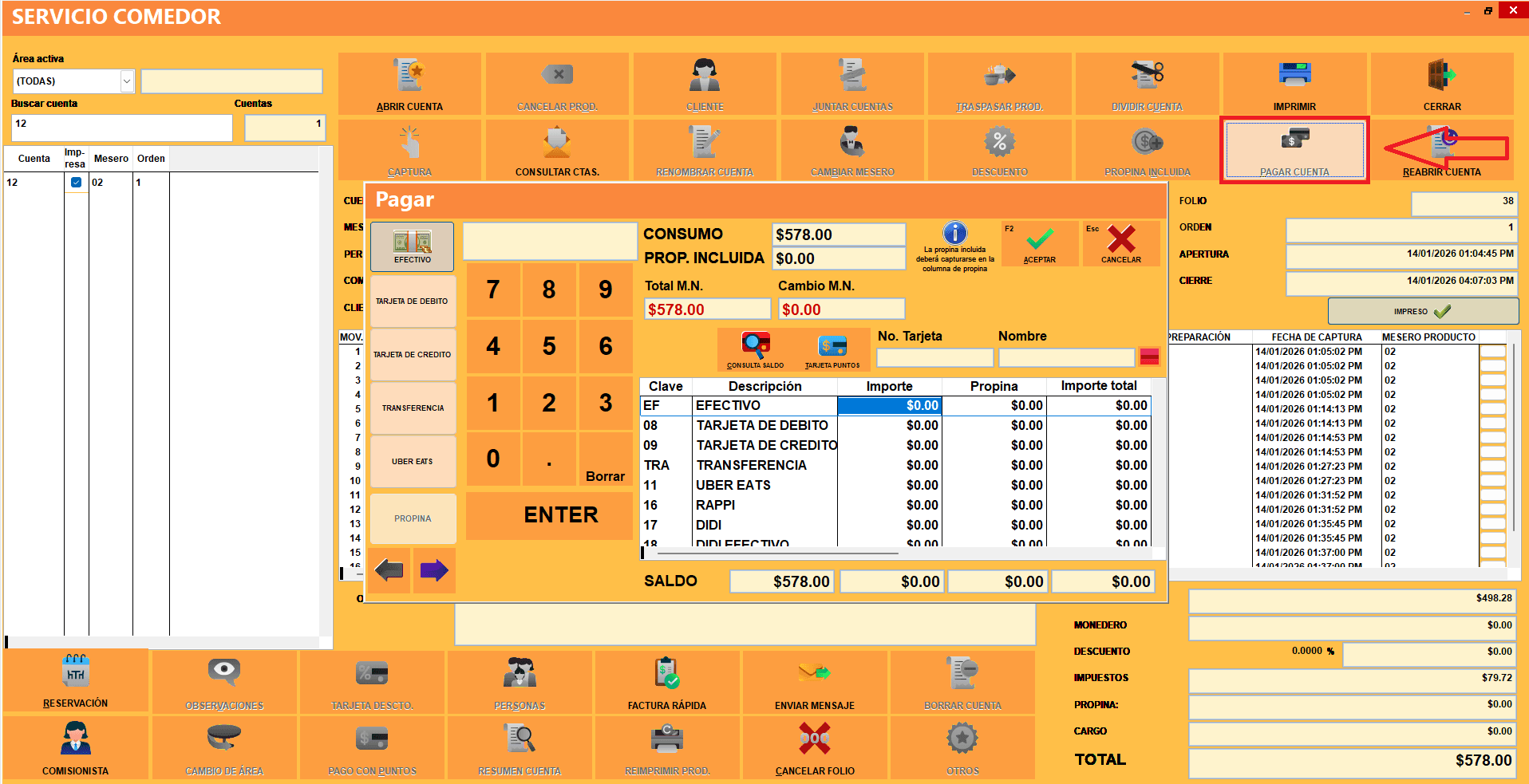Click the Abrir Cuenta icon

click(409, 75)
